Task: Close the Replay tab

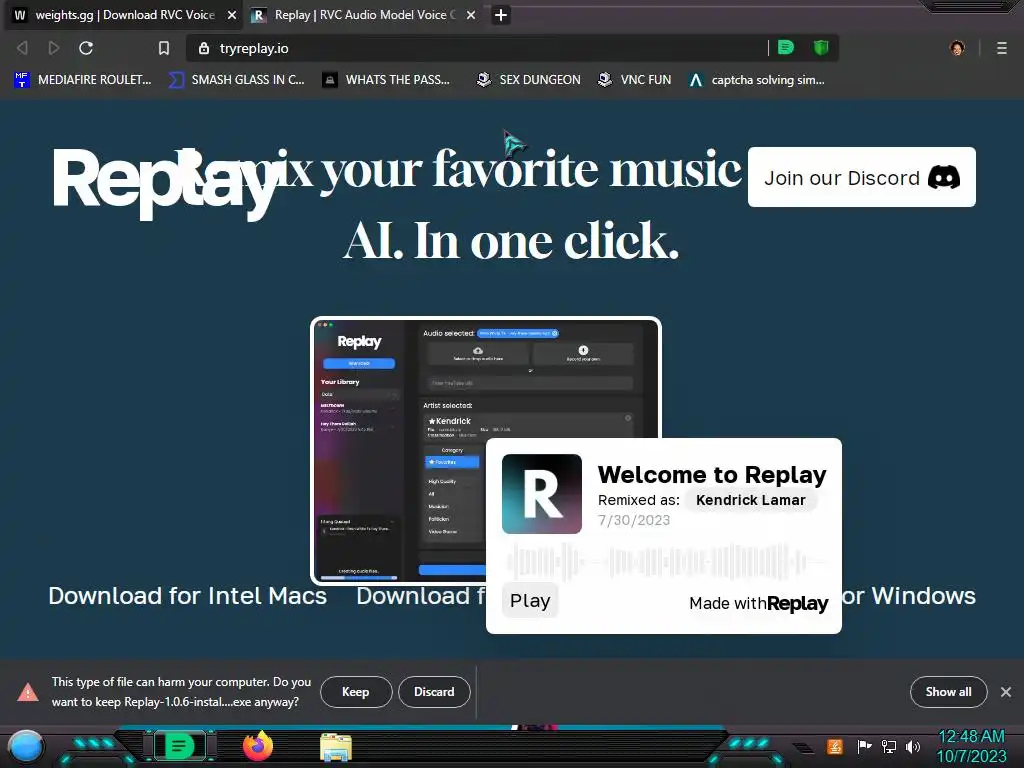Action: (x=471, y=15)
